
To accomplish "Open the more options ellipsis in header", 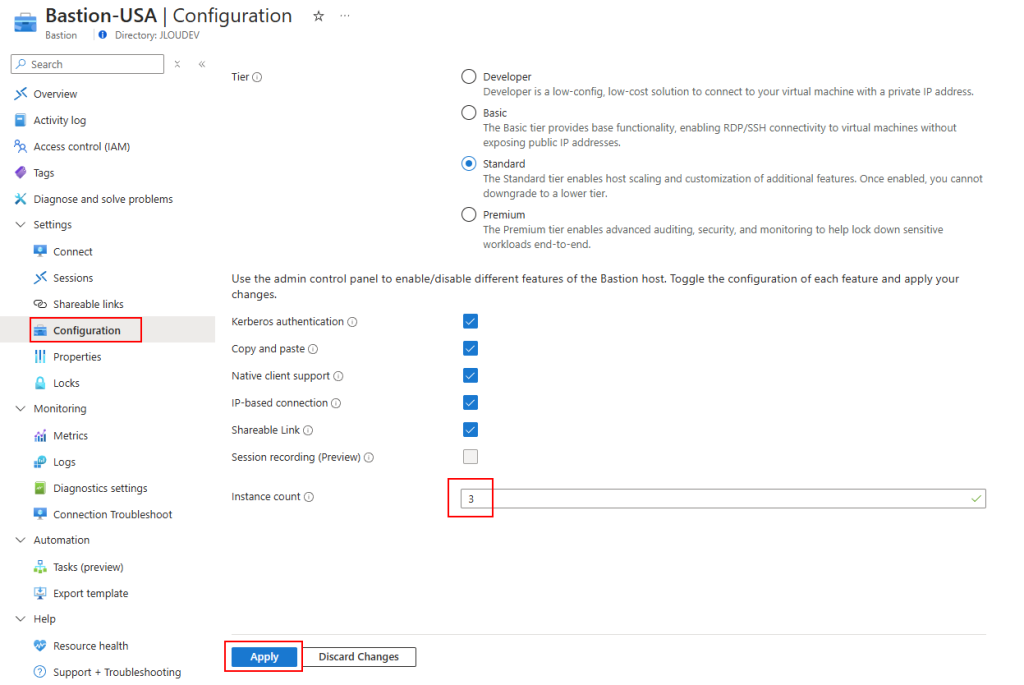I will click(x=345, y=16).
